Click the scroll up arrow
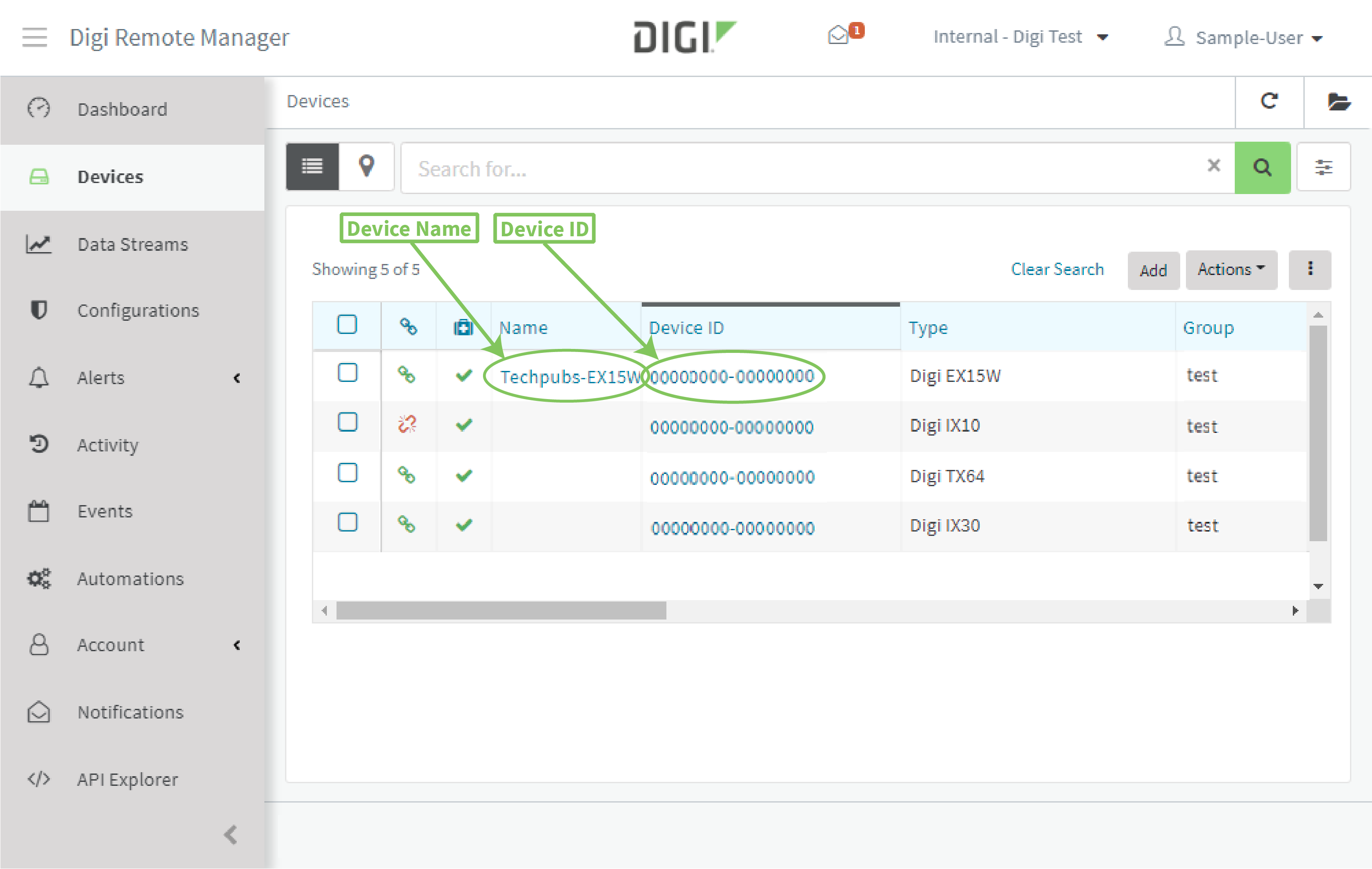The height and width of the screenshot is (869, 1372). click(1318, 315)
